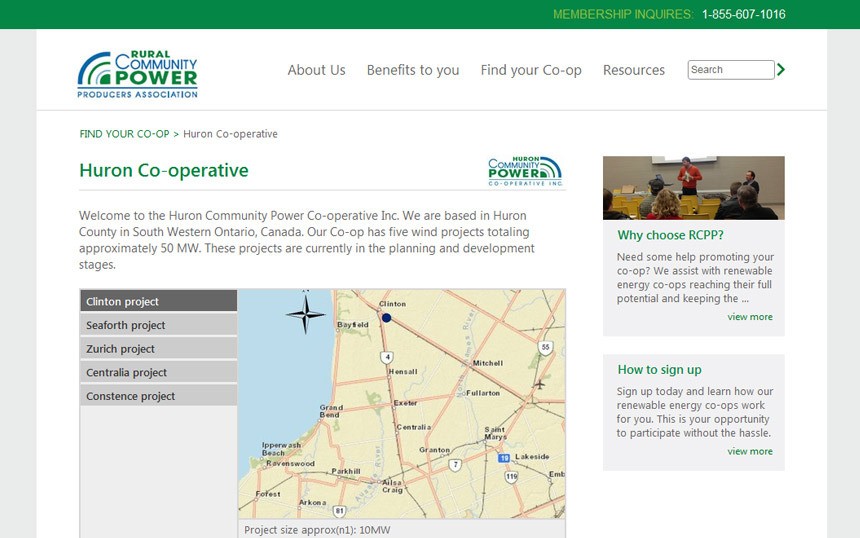Click the Bayfield label on map
The image size is (860, 538).
click(353, 325)
